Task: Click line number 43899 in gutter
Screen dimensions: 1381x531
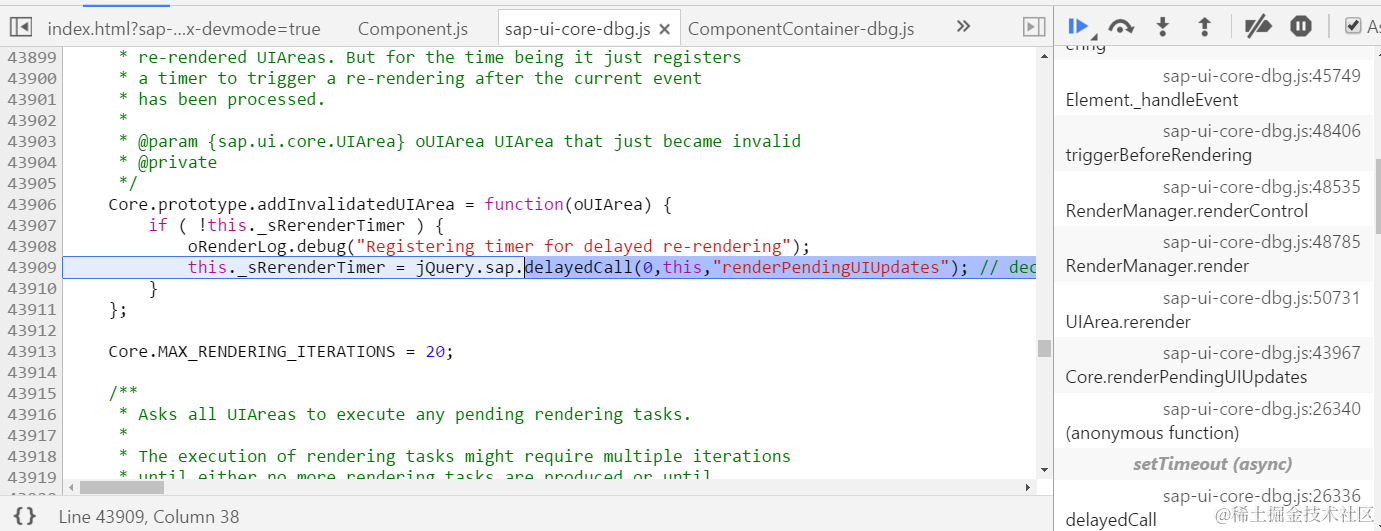Action: [x=32, y=57]
